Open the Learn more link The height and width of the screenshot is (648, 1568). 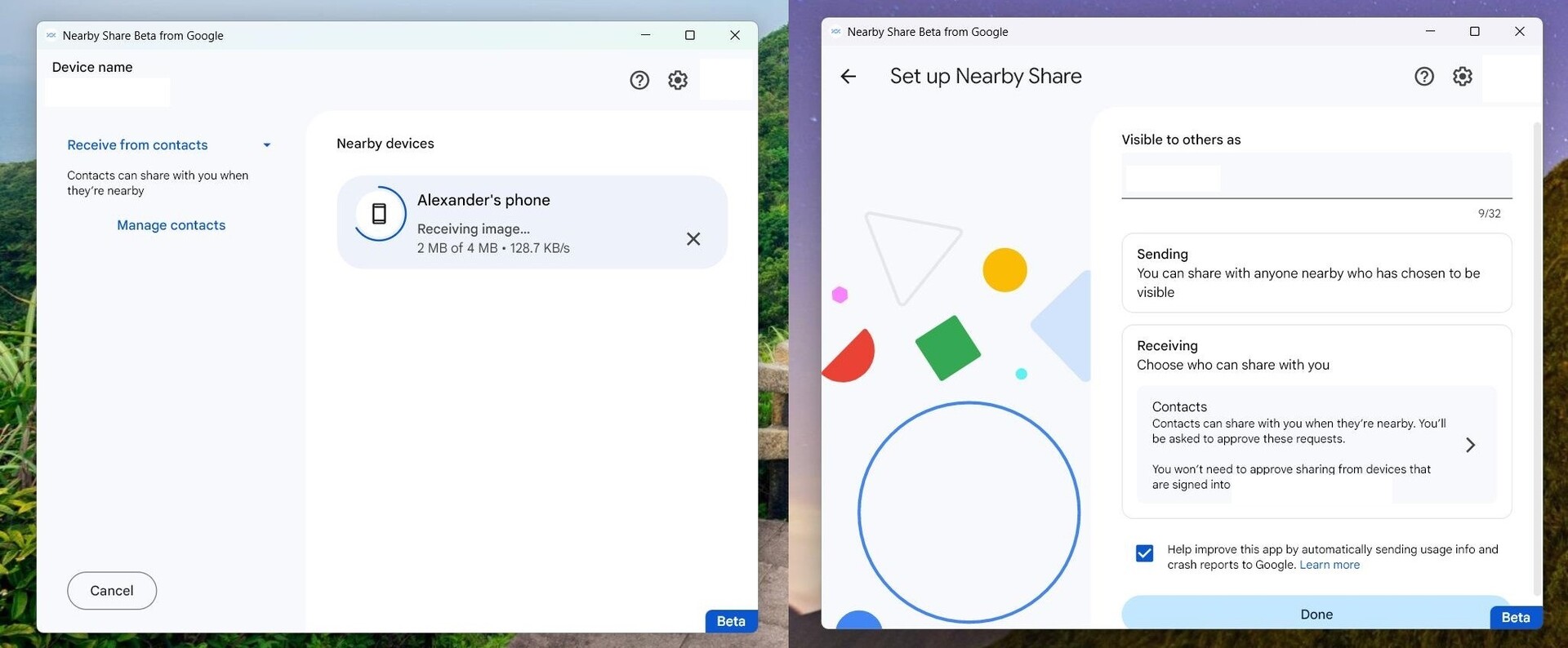click(1330, 565)
